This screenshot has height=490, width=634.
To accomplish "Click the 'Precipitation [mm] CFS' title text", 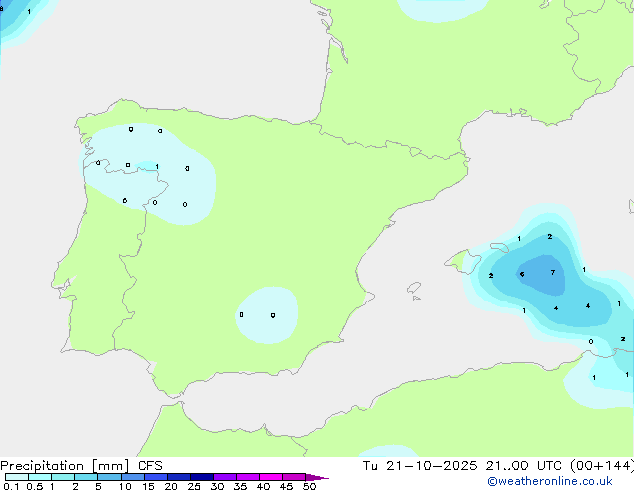I will (81, 466).
